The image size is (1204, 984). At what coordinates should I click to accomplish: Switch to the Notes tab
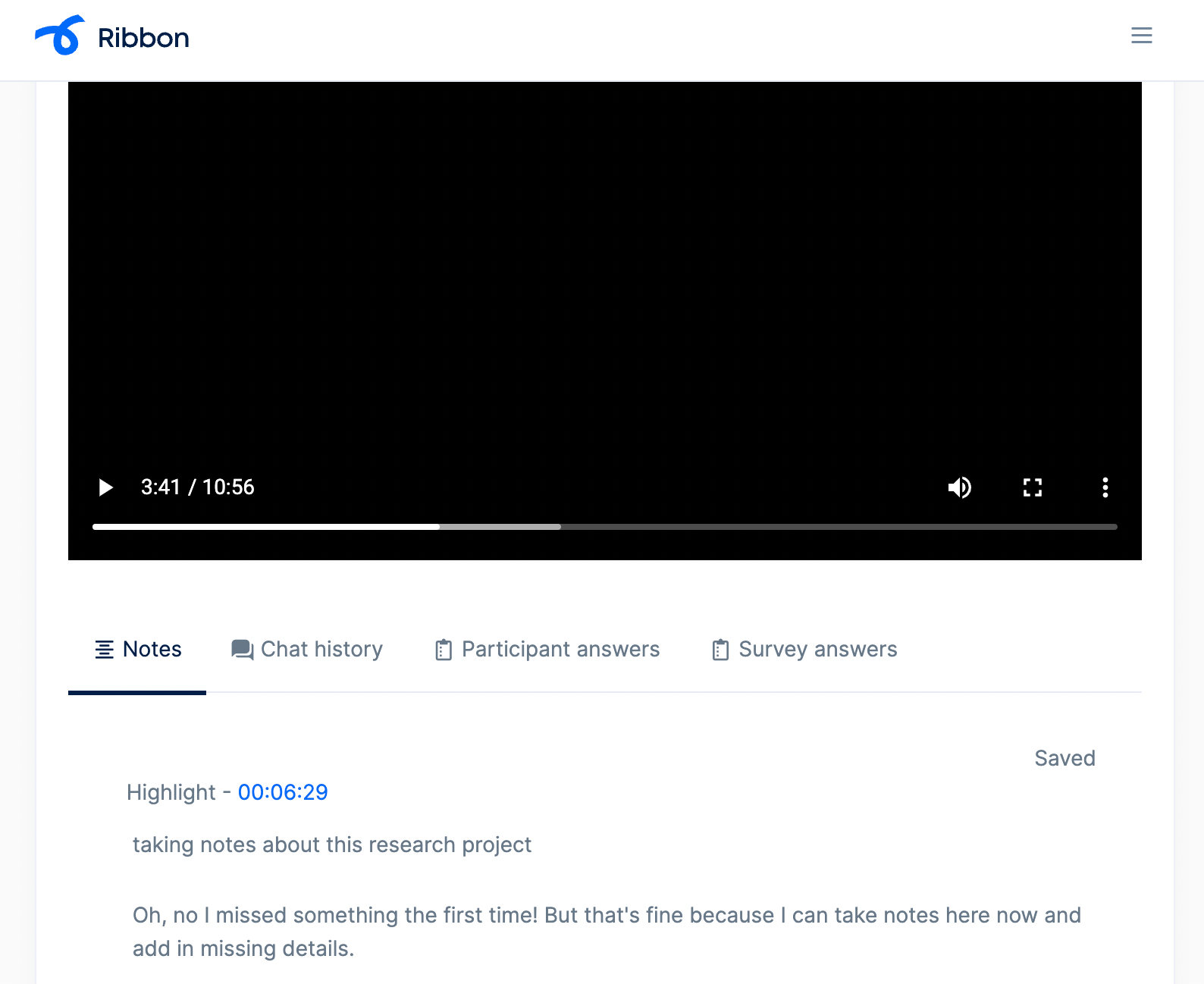pos(137,650)
